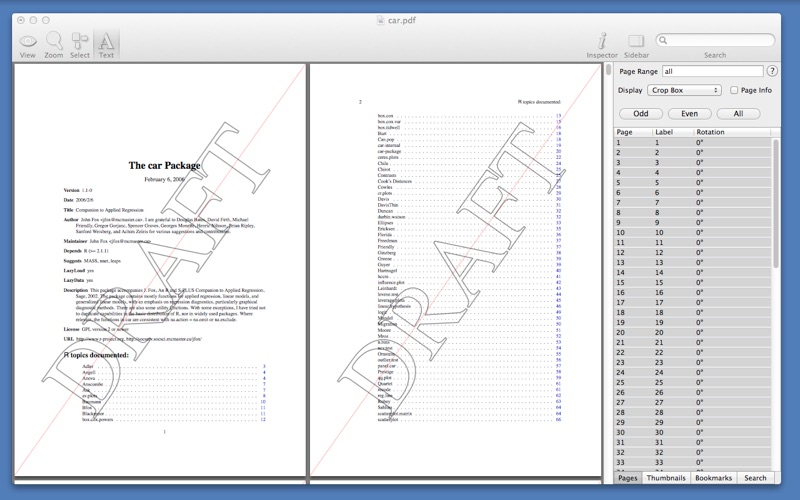800x500 pixels.
Task: Toggle the Sidebar icon in toolbar
Action: click(x=636, y=40)
